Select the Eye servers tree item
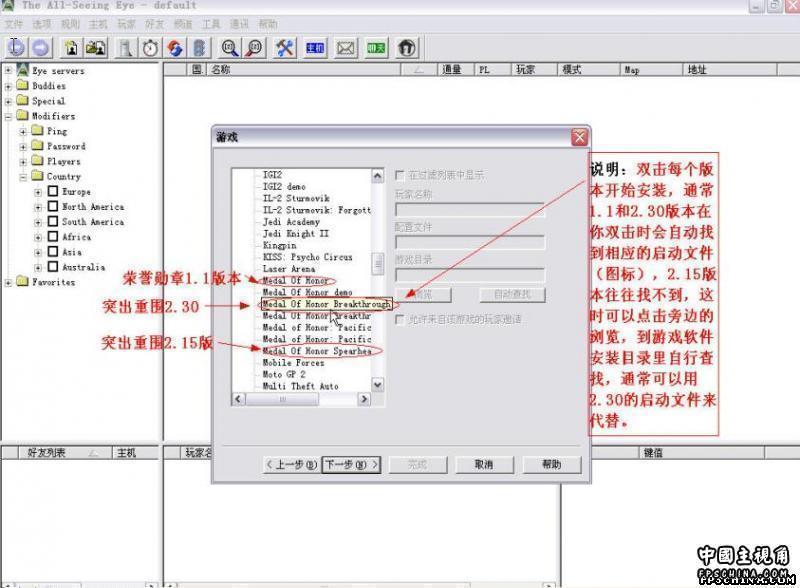 point(58,71)
